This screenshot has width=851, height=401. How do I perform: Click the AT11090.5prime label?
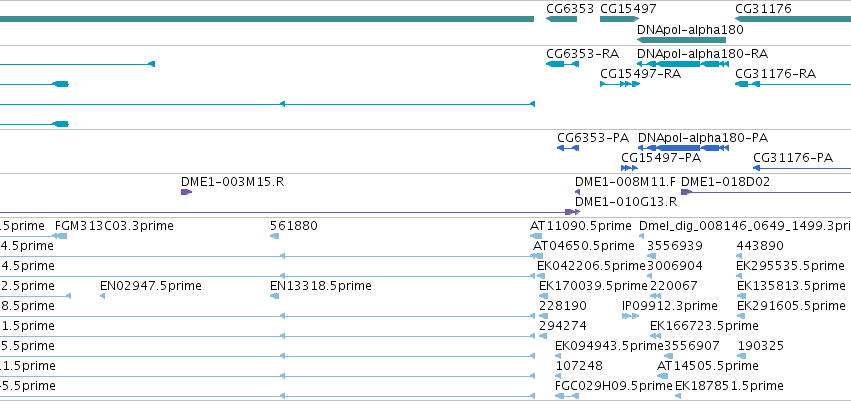581,226
